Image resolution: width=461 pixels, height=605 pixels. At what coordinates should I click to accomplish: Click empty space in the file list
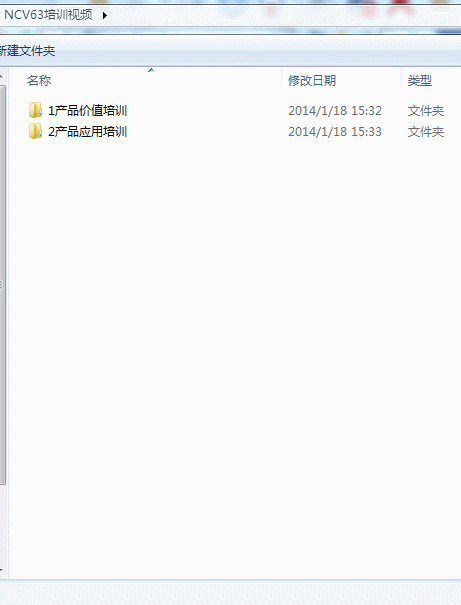(231, 347)
